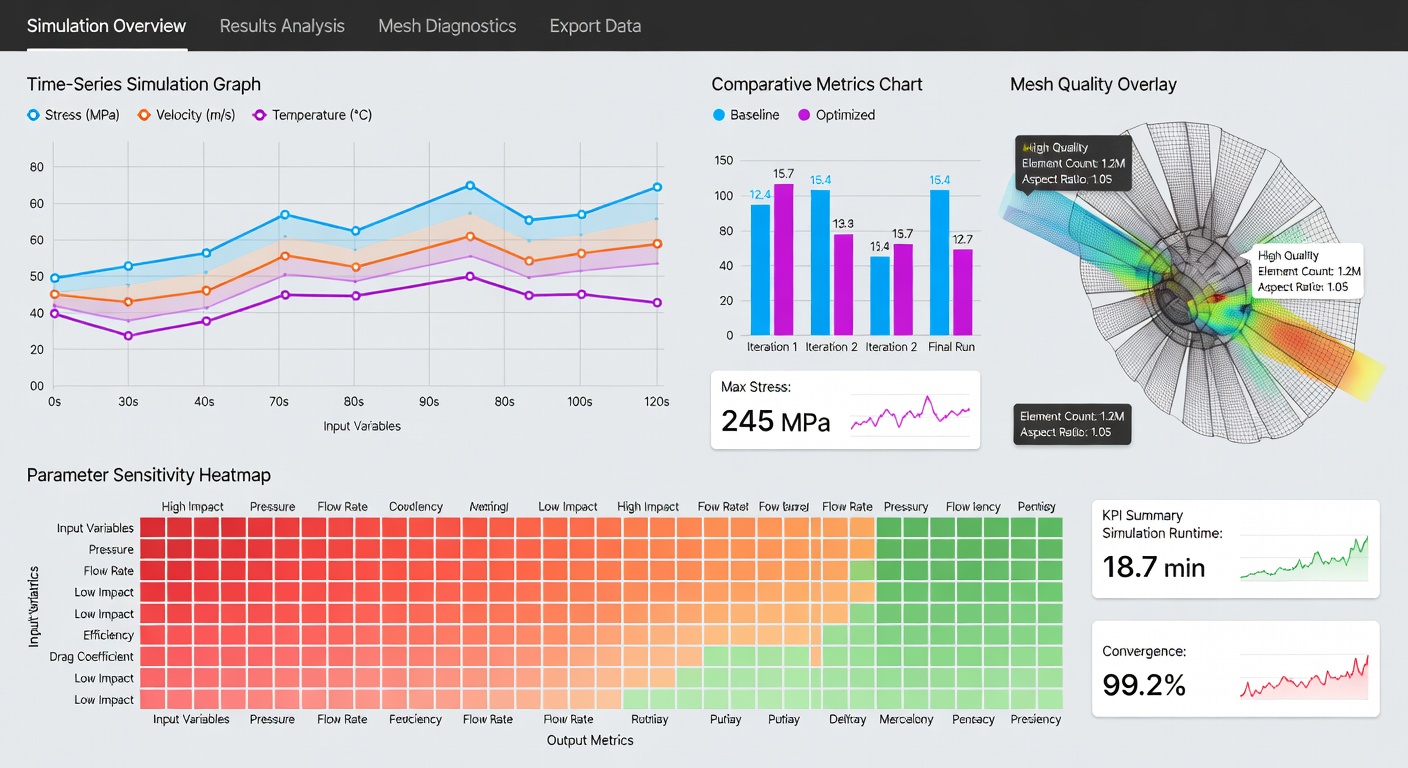This screenshot has height=768, width=1408.
Task: Click the KPI Summary heading
Action: click(x=1142, y=516)
